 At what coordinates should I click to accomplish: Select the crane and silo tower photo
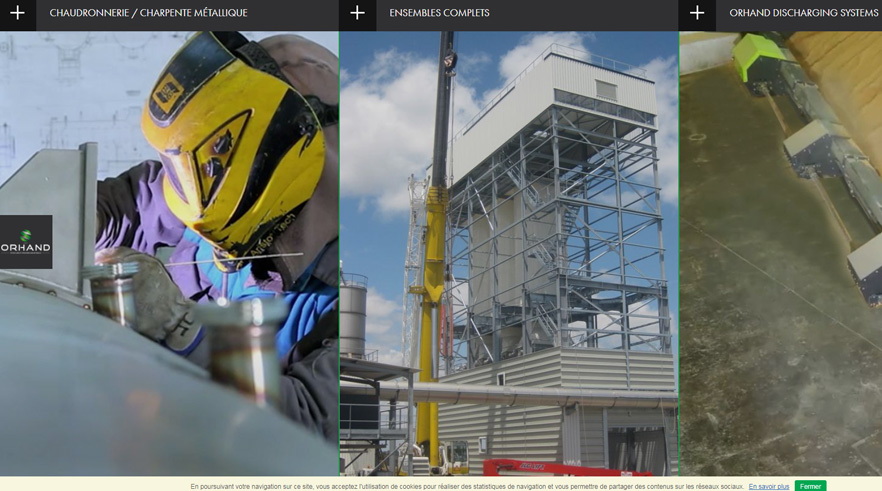pos(509,253)
